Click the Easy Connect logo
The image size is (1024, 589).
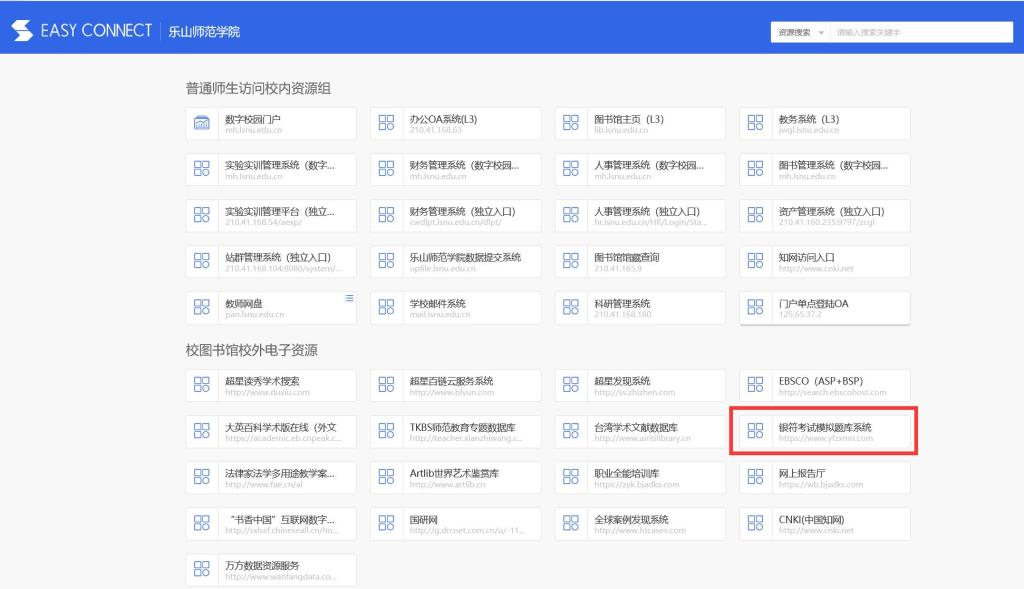point(82,31)
